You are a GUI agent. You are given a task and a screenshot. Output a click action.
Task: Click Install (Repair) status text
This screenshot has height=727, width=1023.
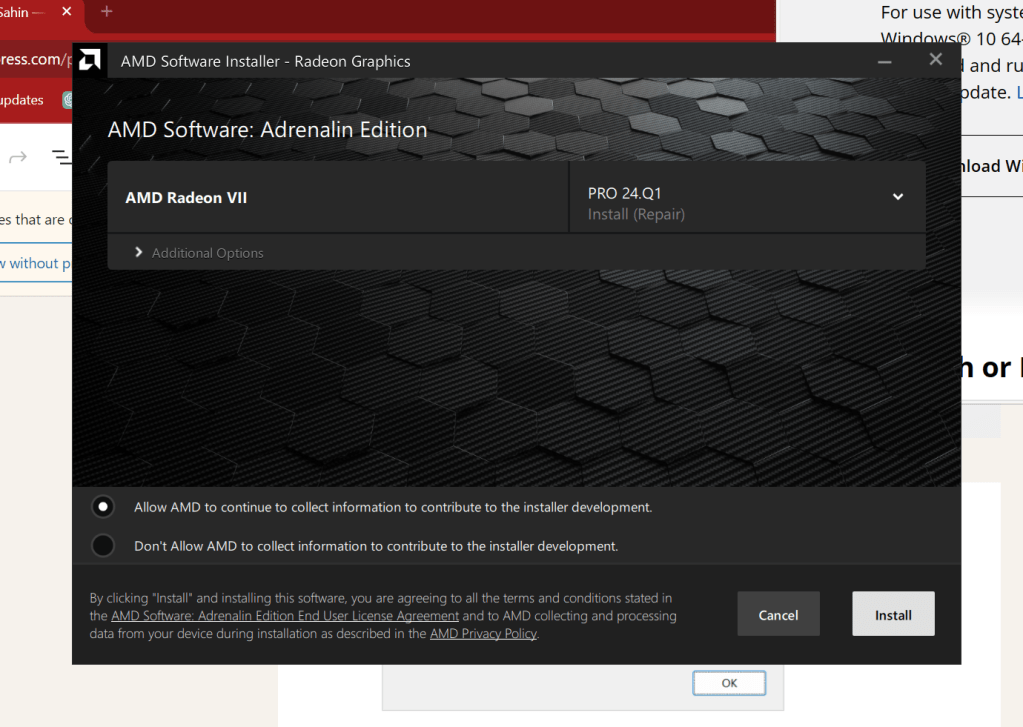pos(636,215)
